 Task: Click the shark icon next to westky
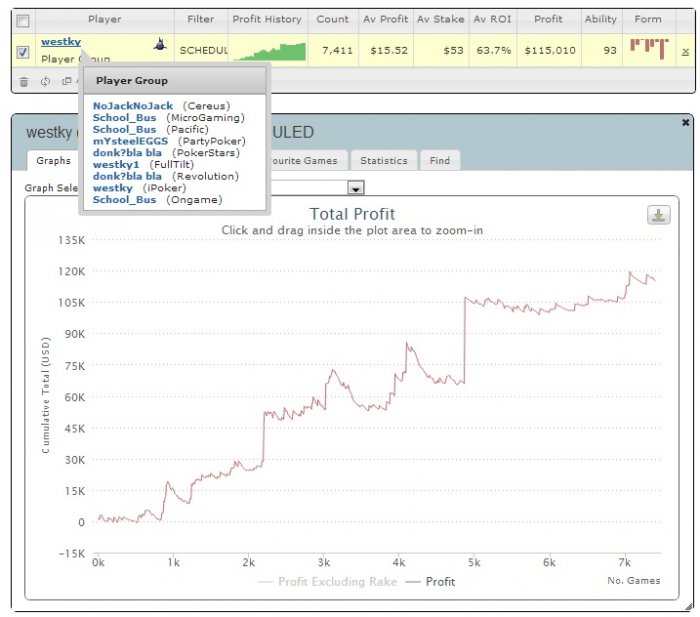click(x=160, y=44)
